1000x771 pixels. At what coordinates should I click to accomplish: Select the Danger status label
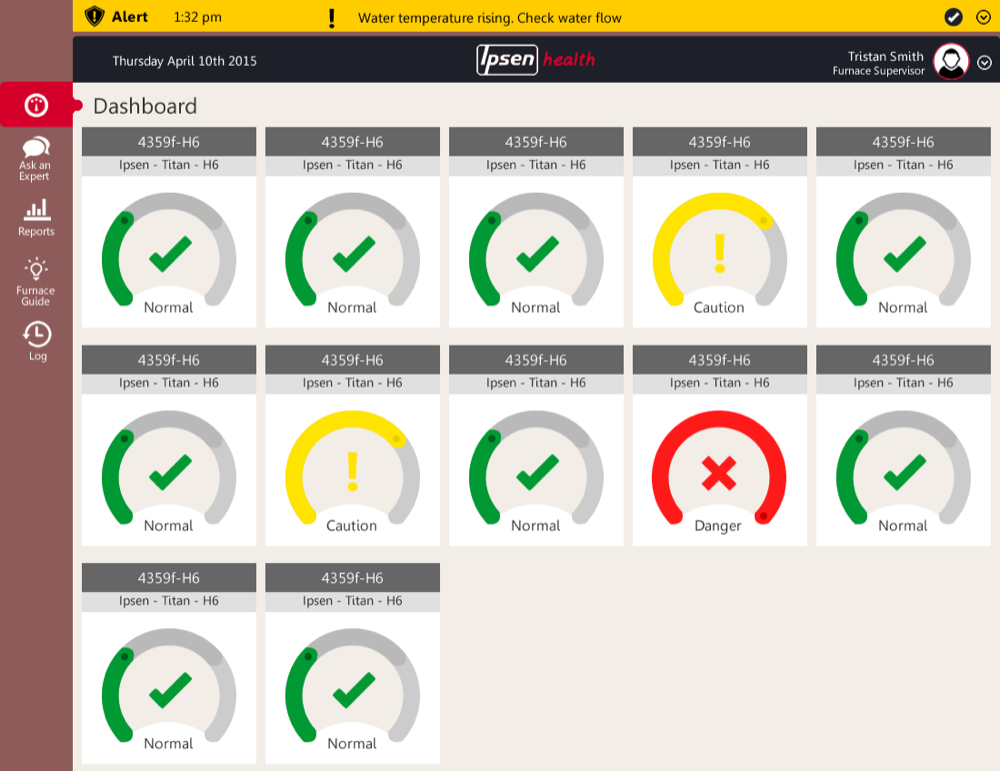tap(718, 525)
